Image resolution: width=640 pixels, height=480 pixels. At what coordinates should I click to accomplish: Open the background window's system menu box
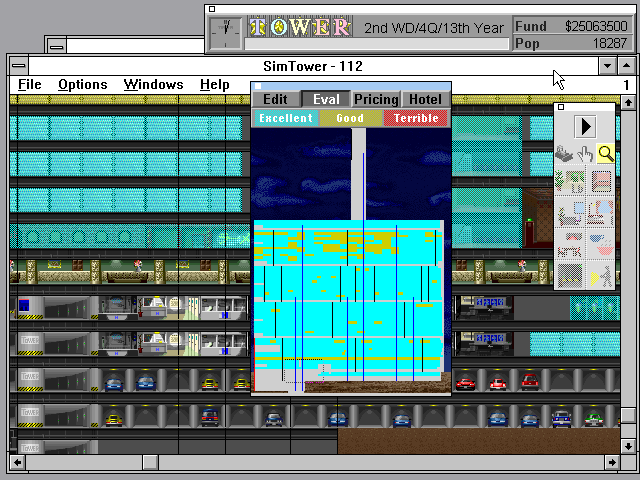pos(57,47)
